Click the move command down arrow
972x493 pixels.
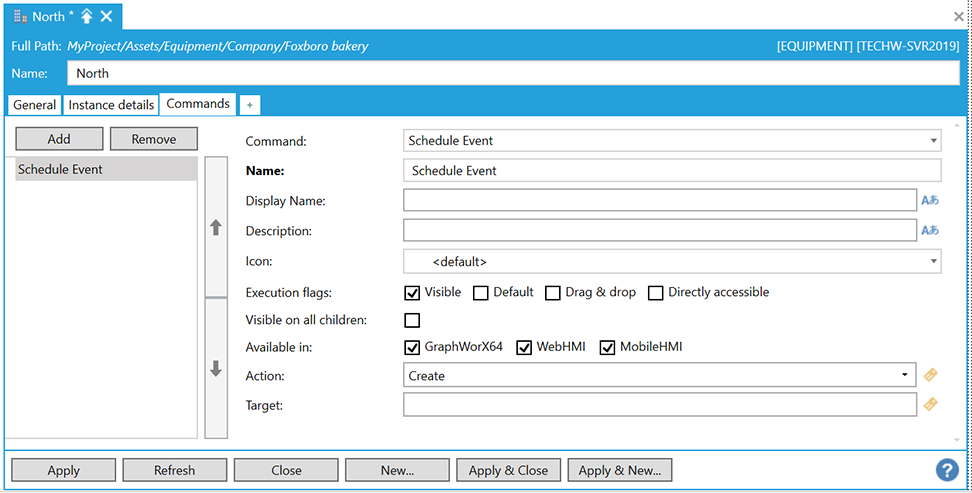pos(216,369)
